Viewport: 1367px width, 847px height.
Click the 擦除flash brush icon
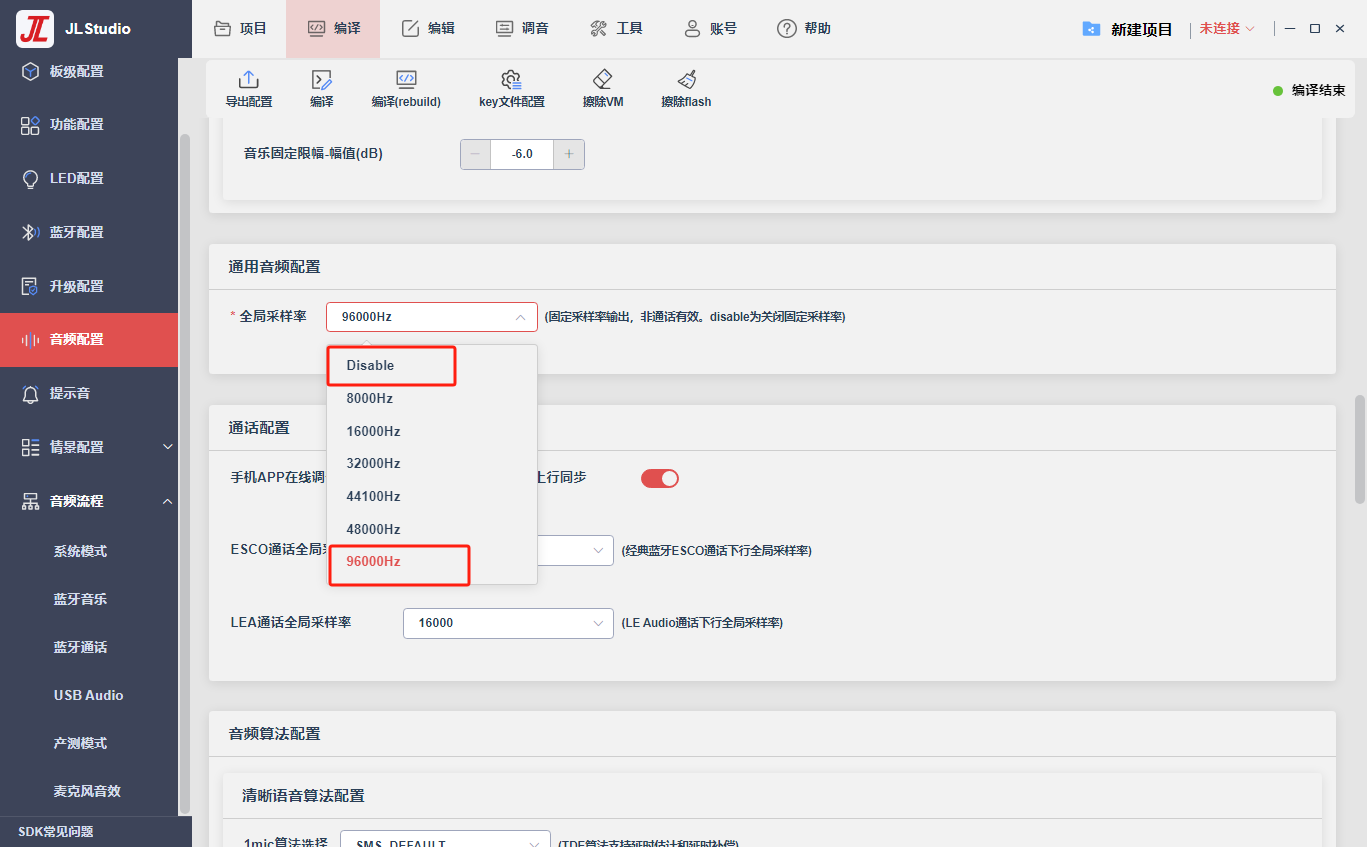[686, 80]
